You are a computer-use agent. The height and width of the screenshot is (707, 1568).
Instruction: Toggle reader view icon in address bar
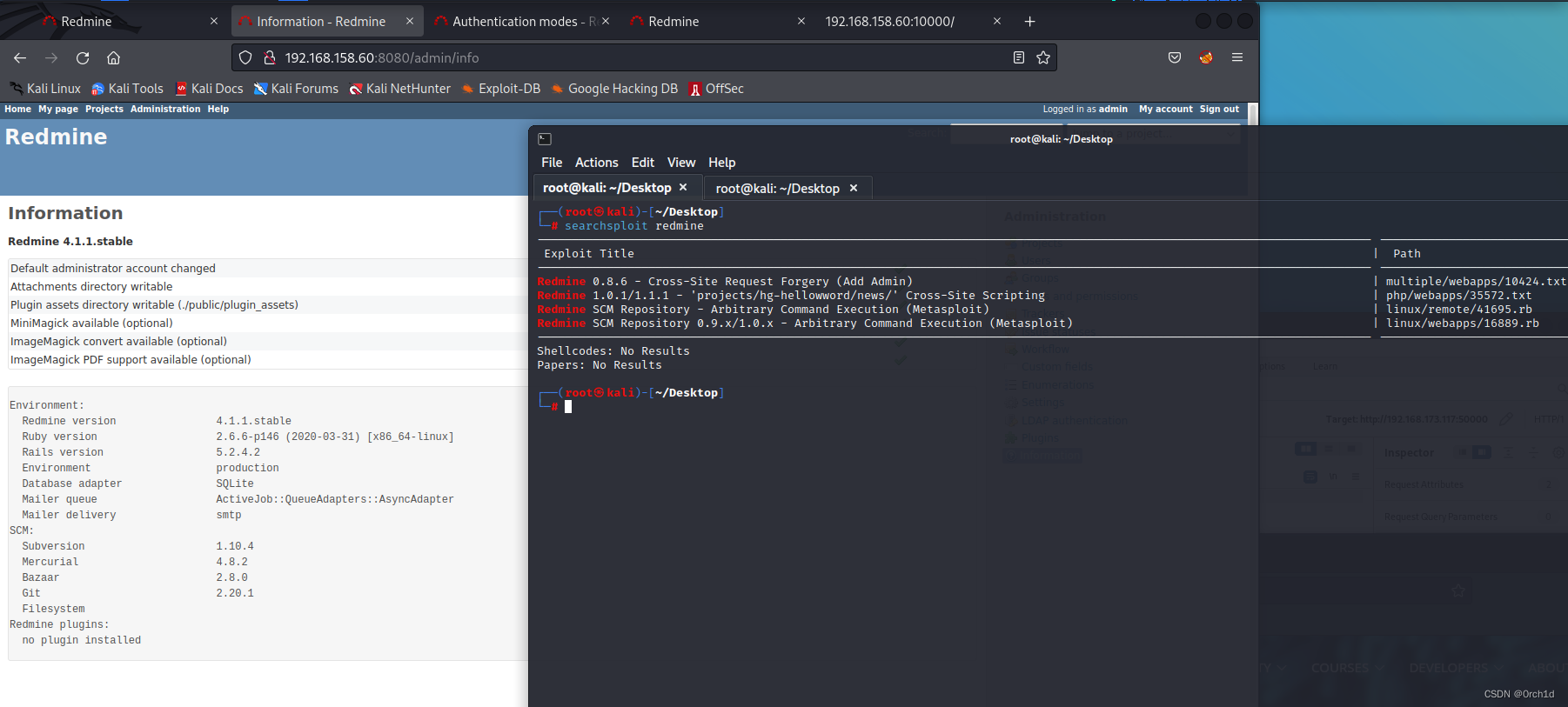(1018, 57)
